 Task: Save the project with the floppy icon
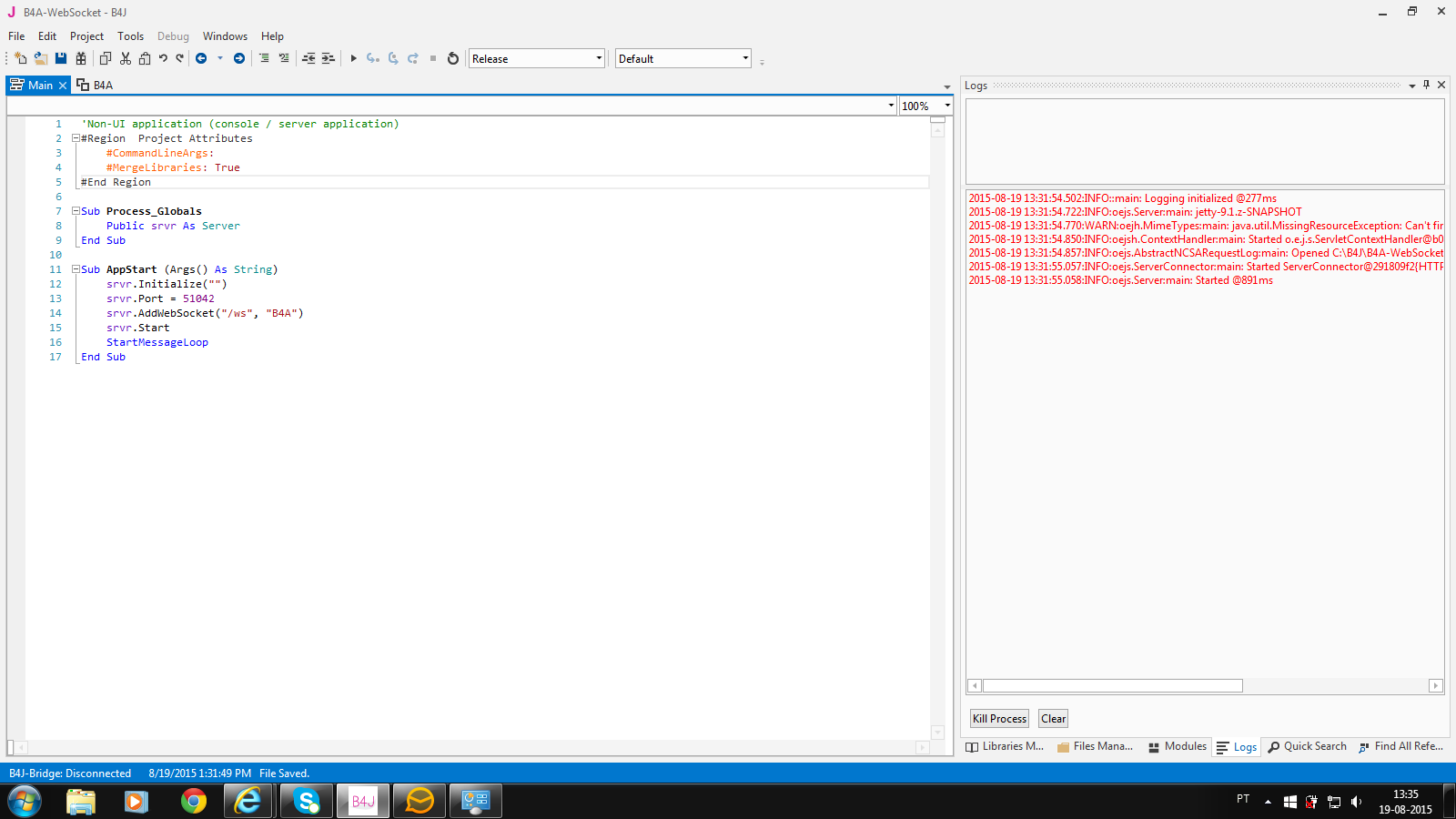(61, 58)
